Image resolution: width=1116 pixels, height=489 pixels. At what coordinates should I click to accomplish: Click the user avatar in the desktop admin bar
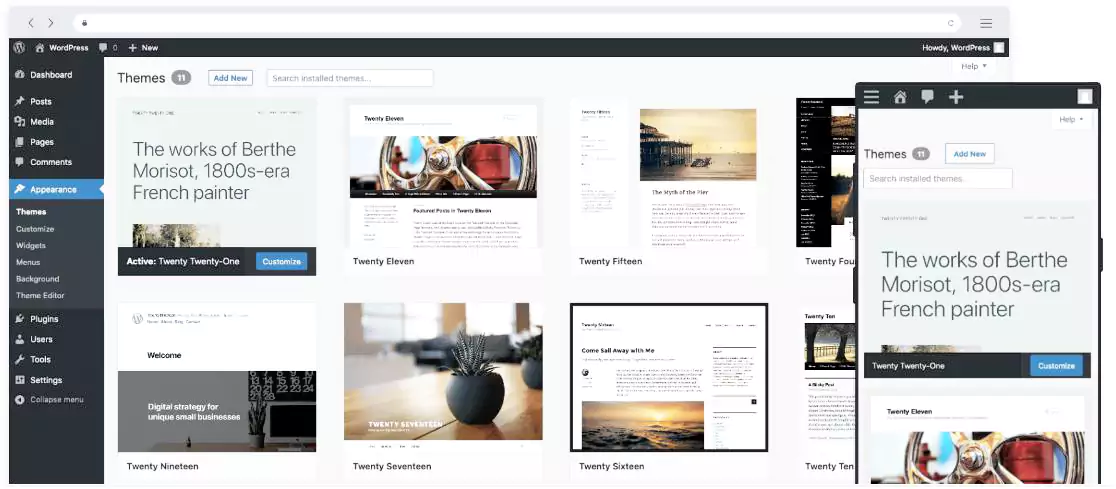point(999,48)
